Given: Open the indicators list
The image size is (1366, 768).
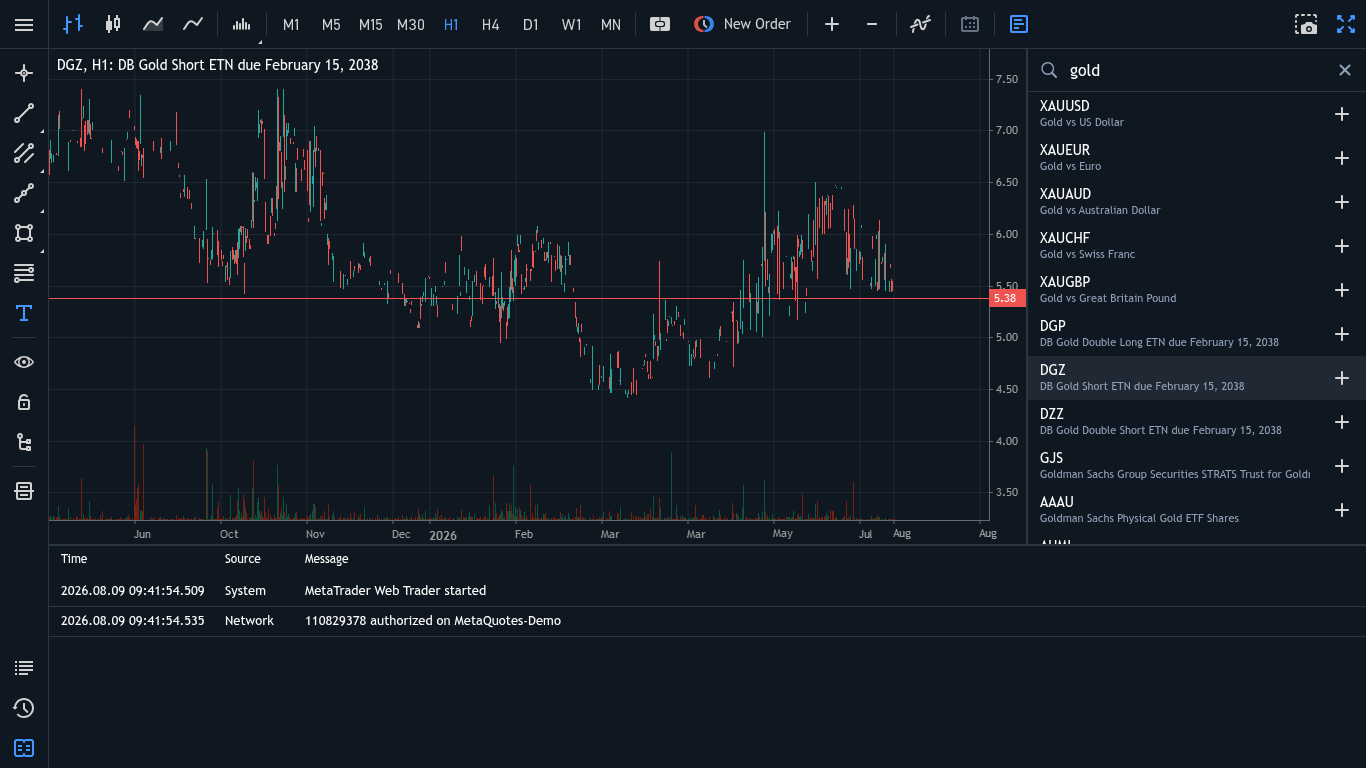Looking at the screenshot, I should point(921,24).
